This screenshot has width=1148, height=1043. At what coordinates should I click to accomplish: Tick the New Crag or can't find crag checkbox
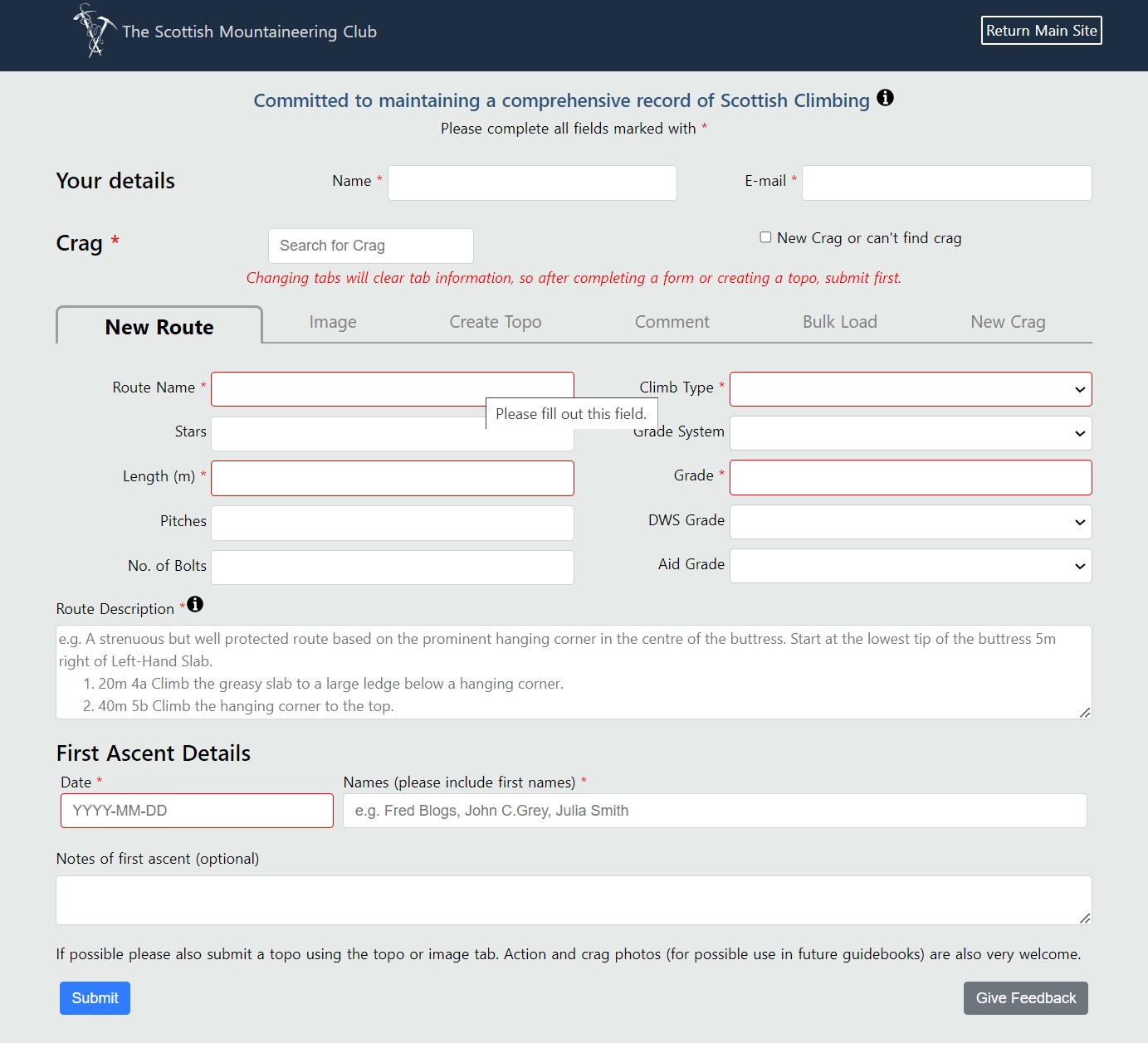(x=765, y=237)
